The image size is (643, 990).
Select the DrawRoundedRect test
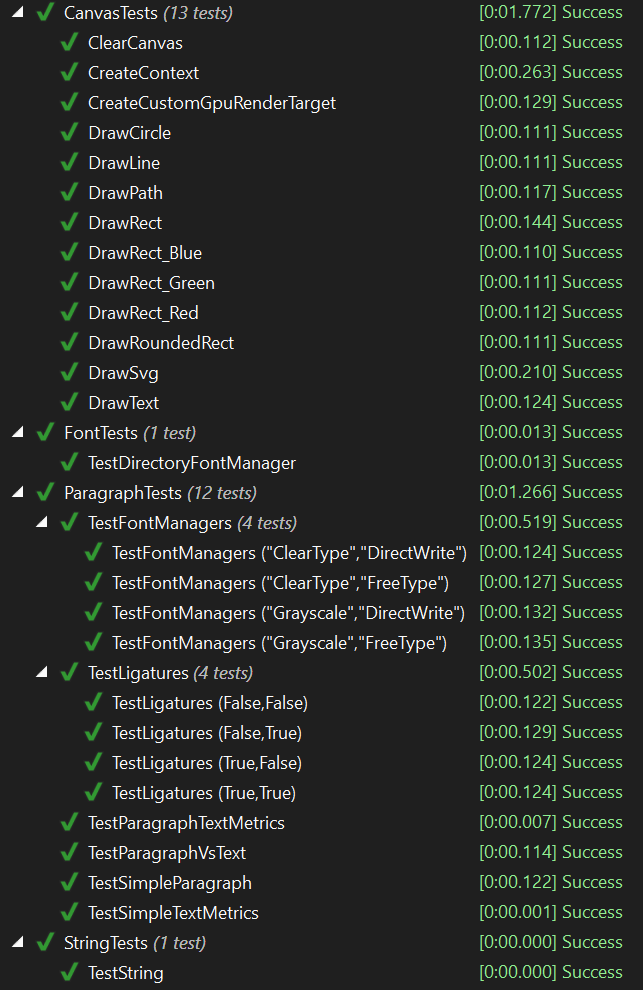(161, 343)
